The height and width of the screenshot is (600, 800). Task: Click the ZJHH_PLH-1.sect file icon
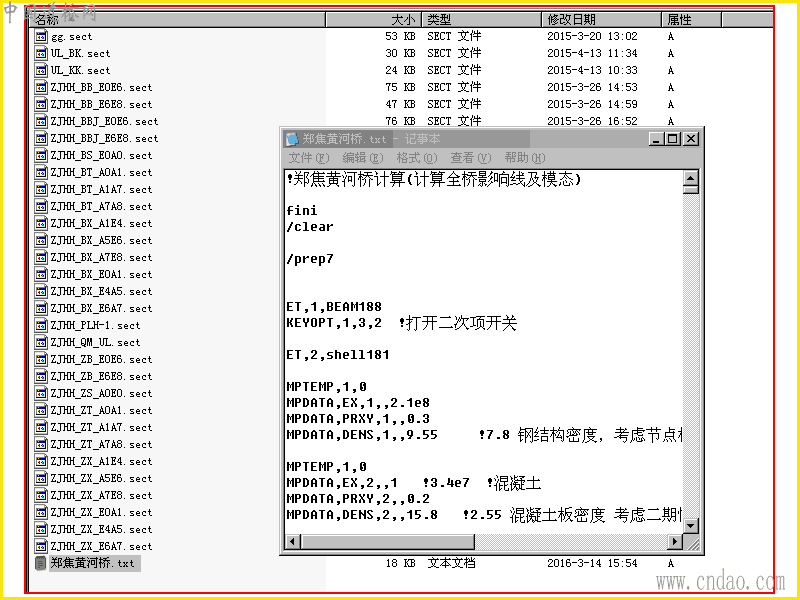tap(41, 325)
